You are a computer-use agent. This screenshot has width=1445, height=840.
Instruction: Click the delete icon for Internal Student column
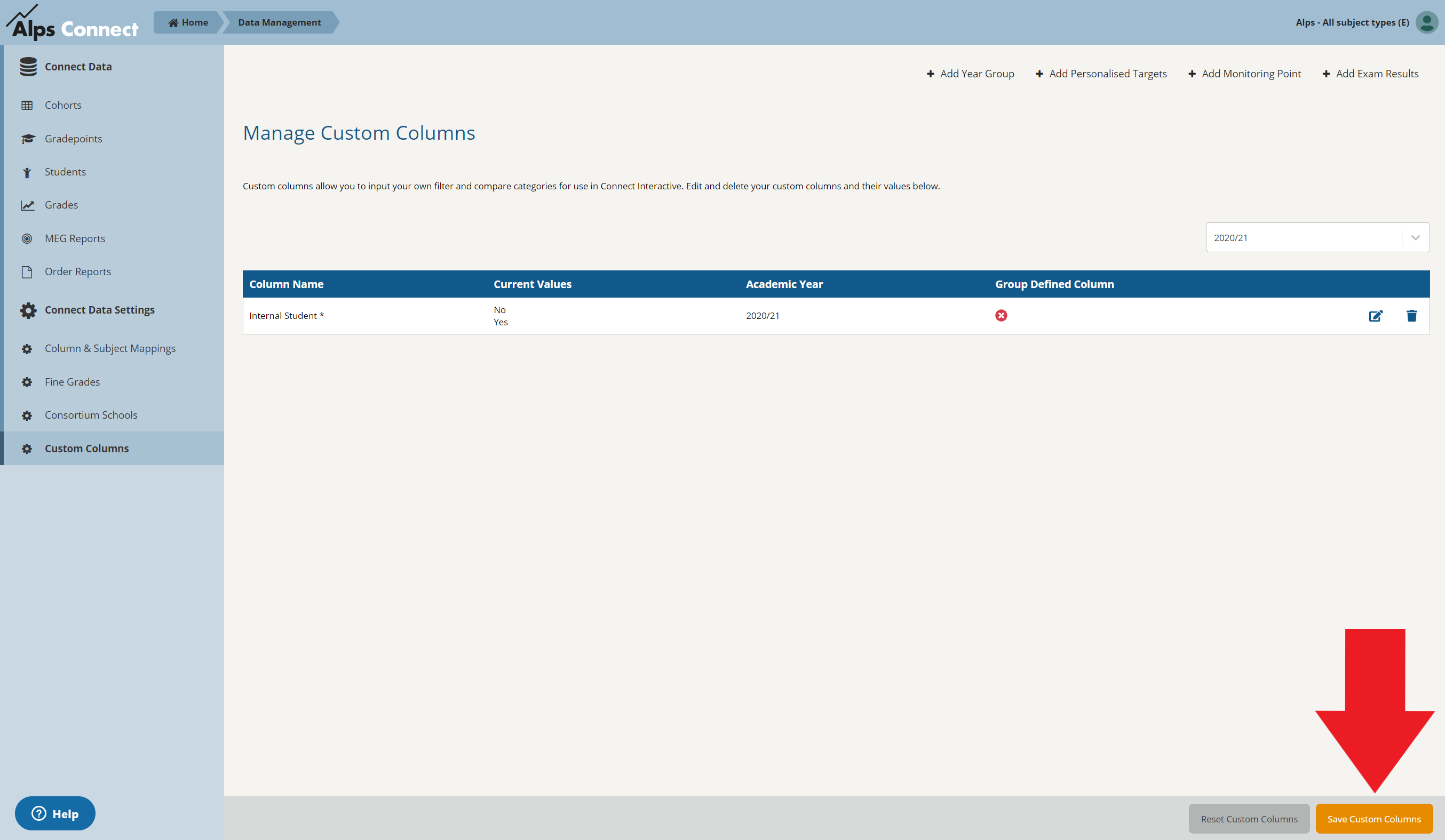click(1411, 315)
